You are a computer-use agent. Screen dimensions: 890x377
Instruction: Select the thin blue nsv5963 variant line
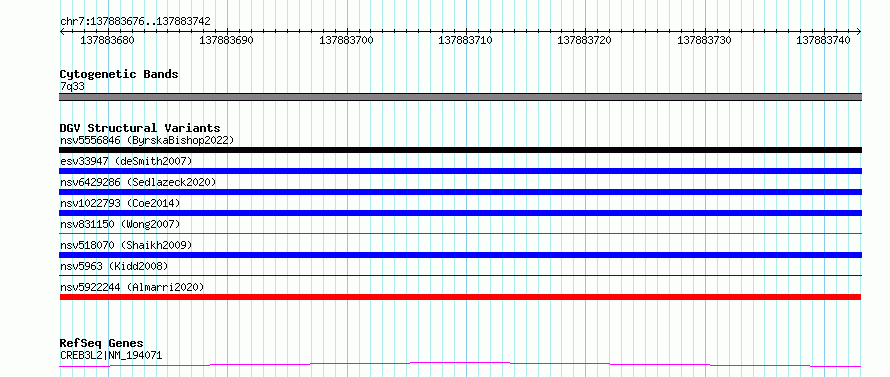460,275
